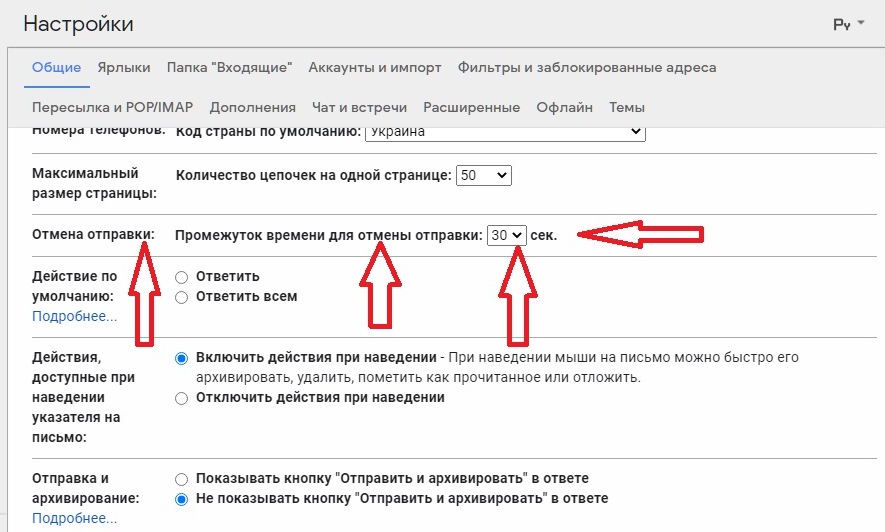
Task: Enable Показывать кнопку "Отправить и архивировать"
Action: [182, 479]
